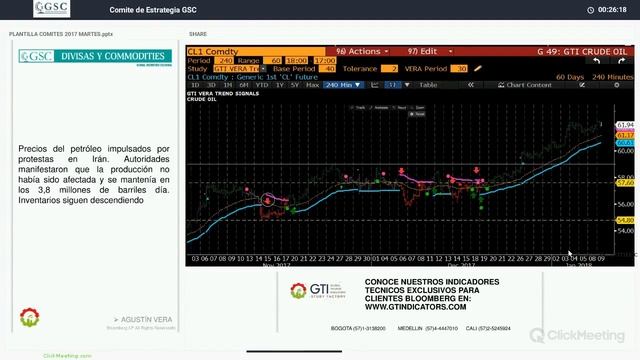Click the ClickMeeting.com link at the bottom
The width and height of the screenshot is (640, 360).
67,356
